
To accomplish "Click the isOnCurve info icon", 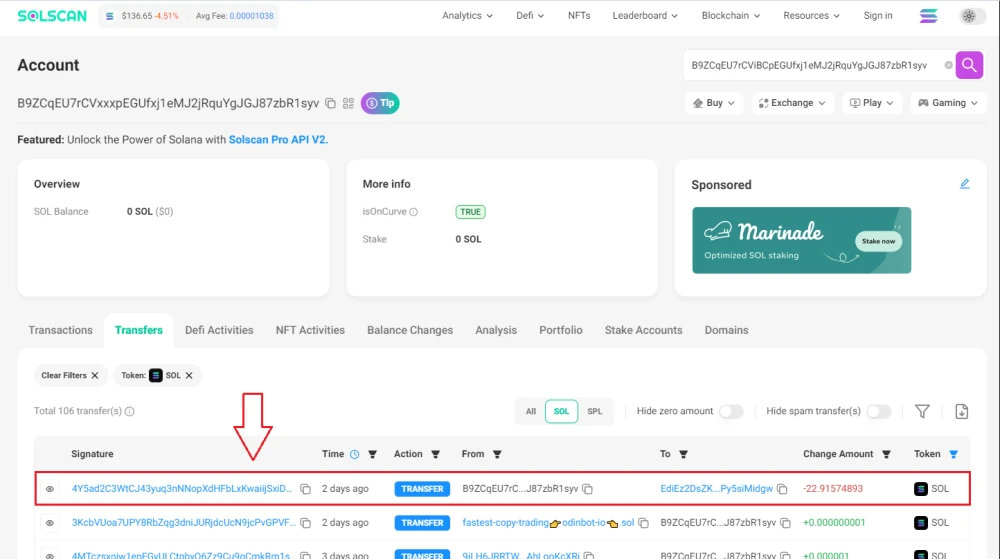I will click(x=413, y=212).
